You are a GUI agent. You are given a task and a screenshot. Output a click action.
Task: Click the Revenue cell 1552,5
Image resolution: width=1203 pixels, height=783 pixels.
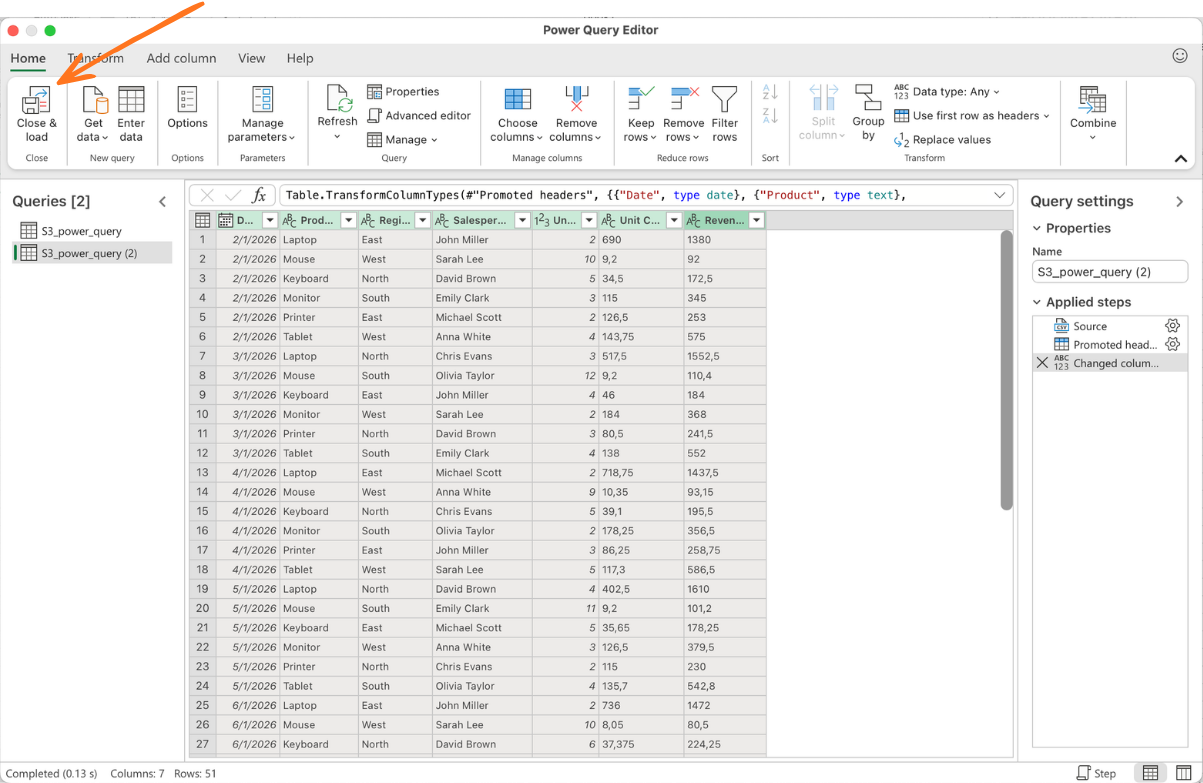point(725,356)
